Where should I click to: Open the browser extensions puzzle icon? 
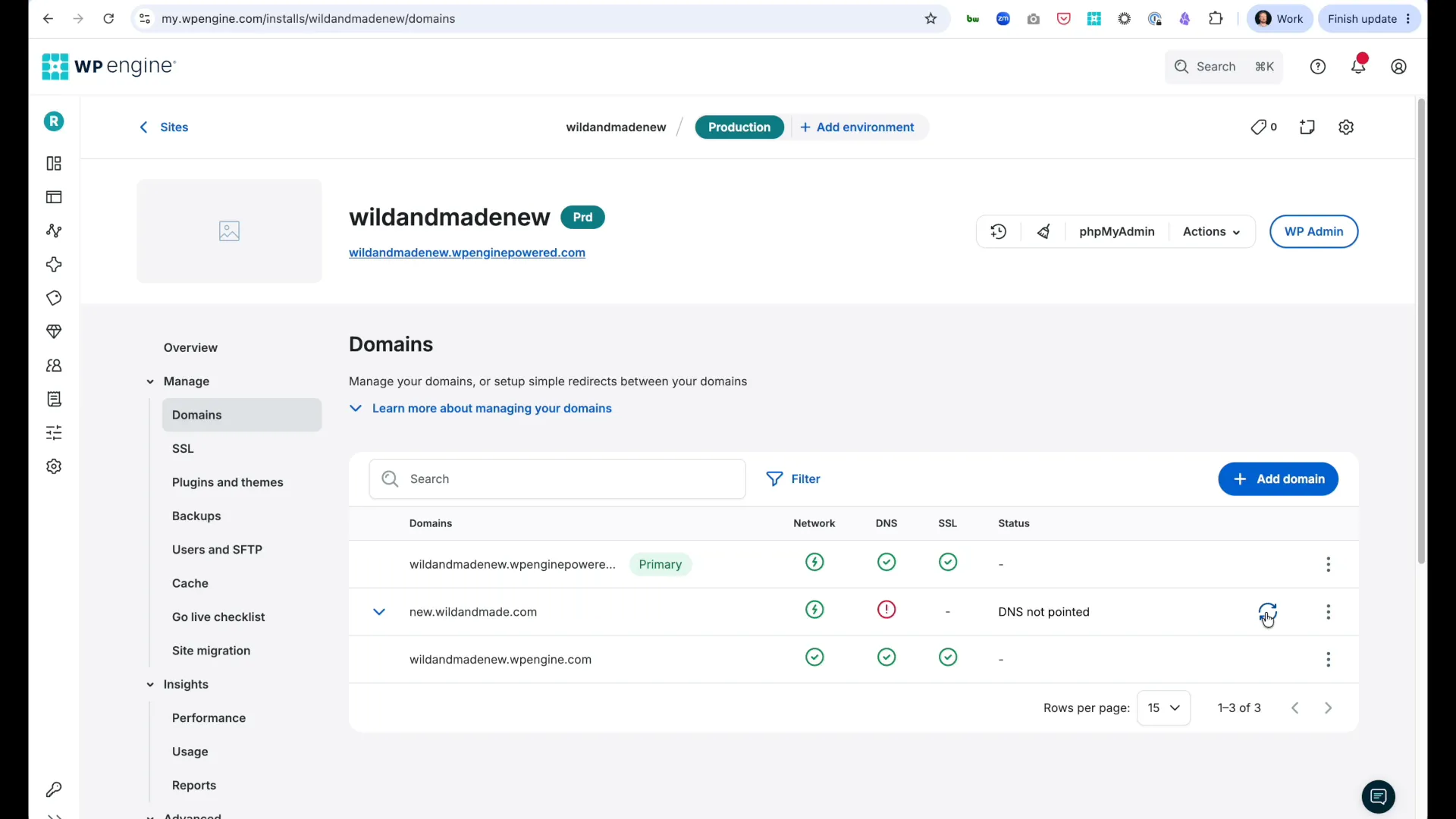(x=1216, y=19)
